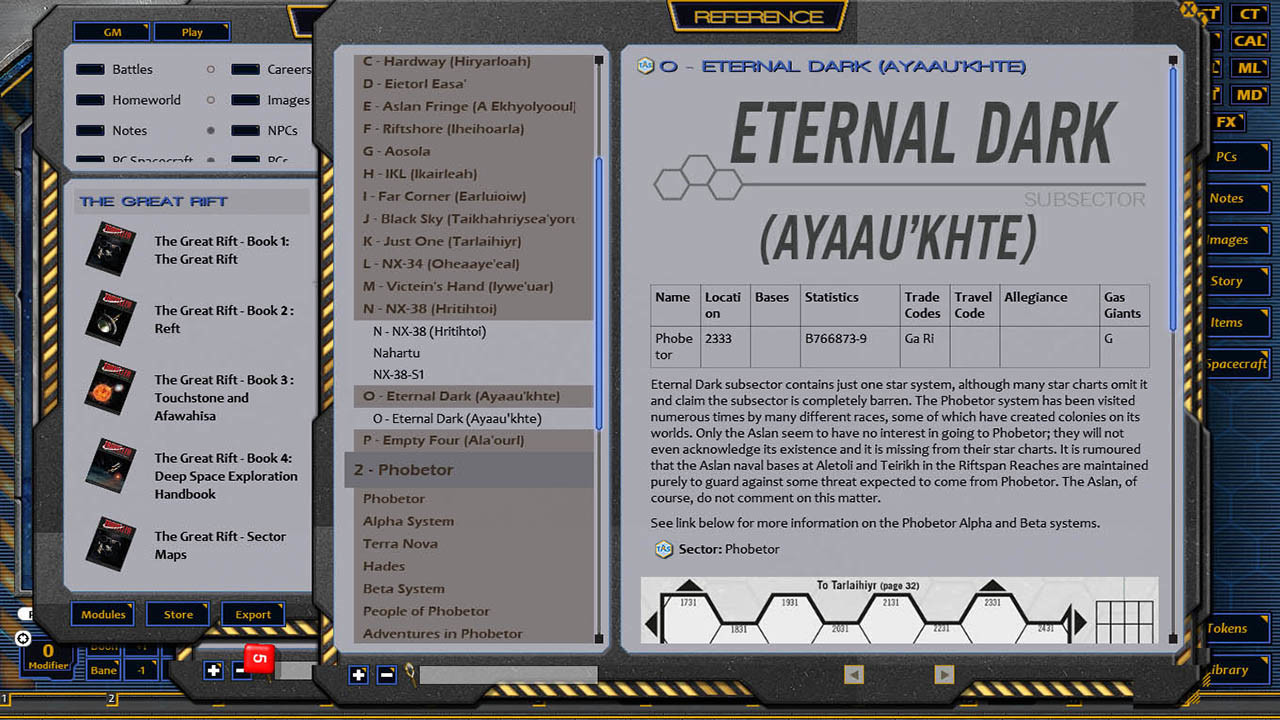Click the ML icon on the right edge
The height and width of the screenshot is (720, 1280).
point(1251,68)
